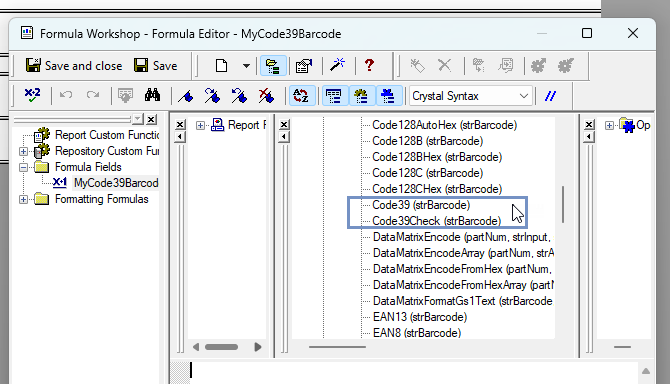This screenshot has width=670, height=384.
Task: Click the Save and close button
Action: [74, 66]
